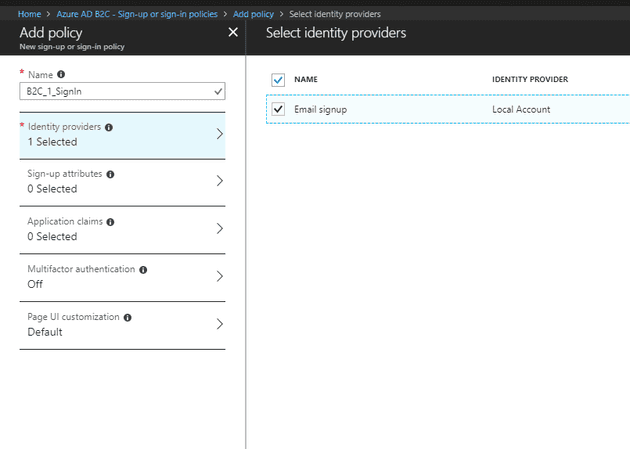
Task: Open Application claims 0 Selected item
Action: point(122,230)
